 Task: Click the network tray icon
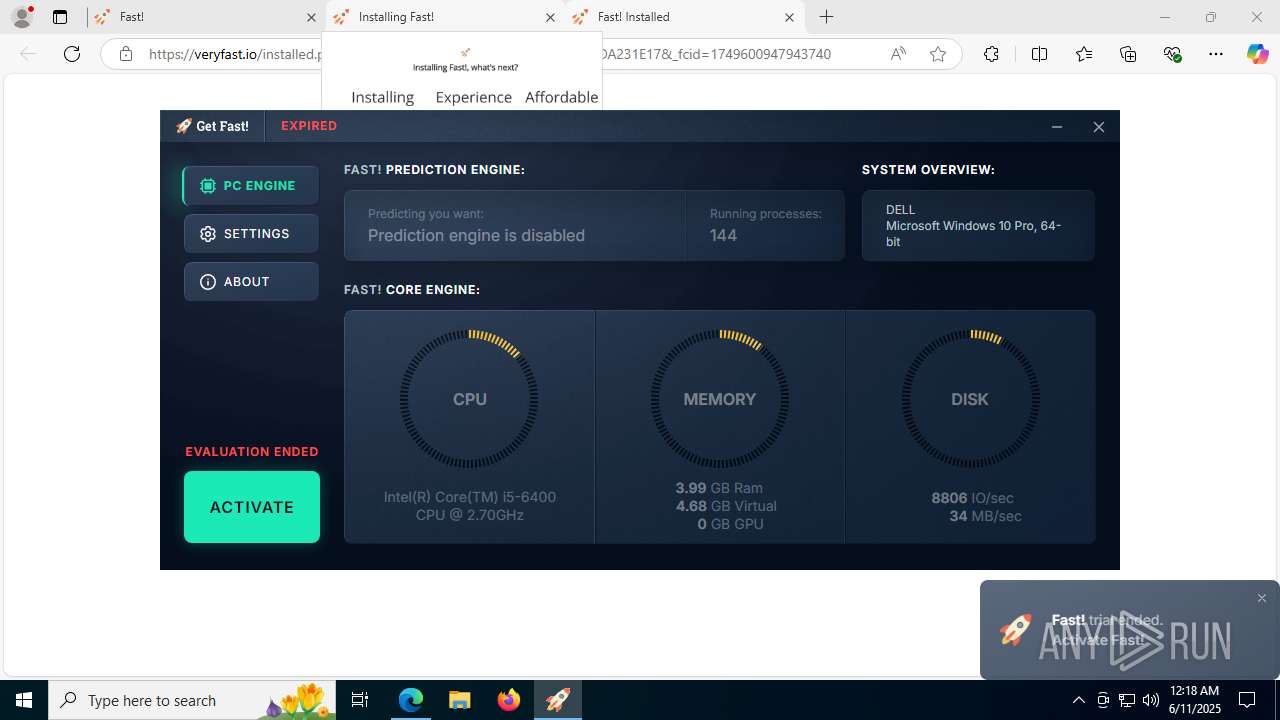click(x=1127, y=700)
